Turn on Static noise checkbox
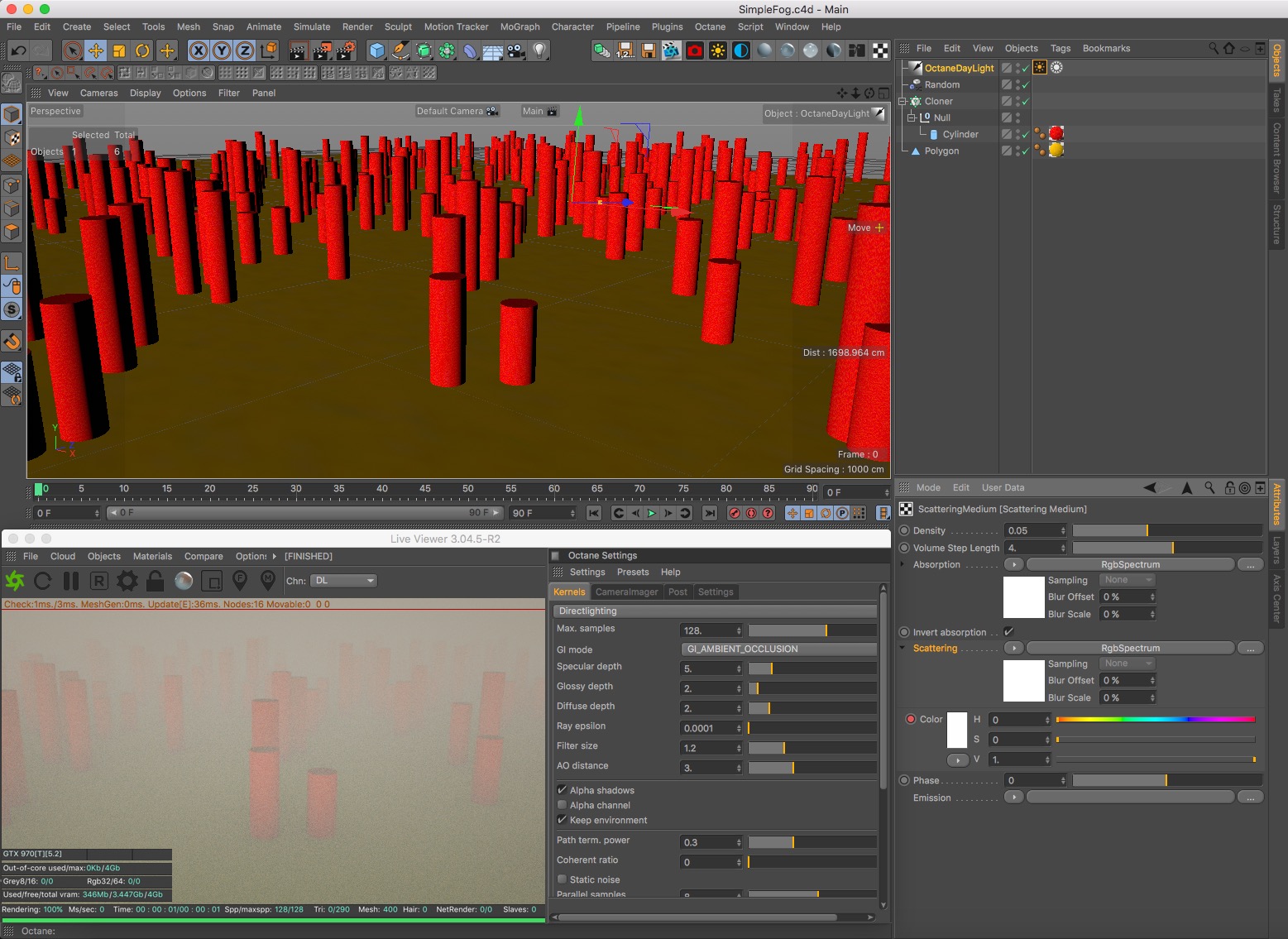 click(563, 879)
